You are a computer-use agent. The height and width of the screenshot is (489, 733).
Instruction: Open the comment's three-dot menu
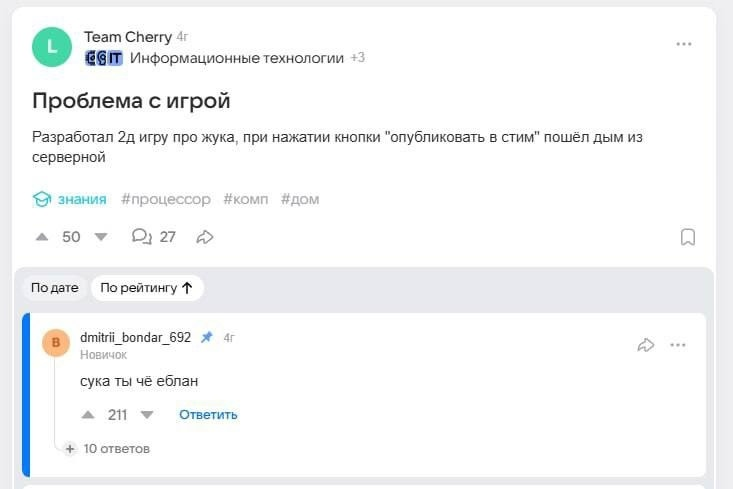tap(678, 345)
